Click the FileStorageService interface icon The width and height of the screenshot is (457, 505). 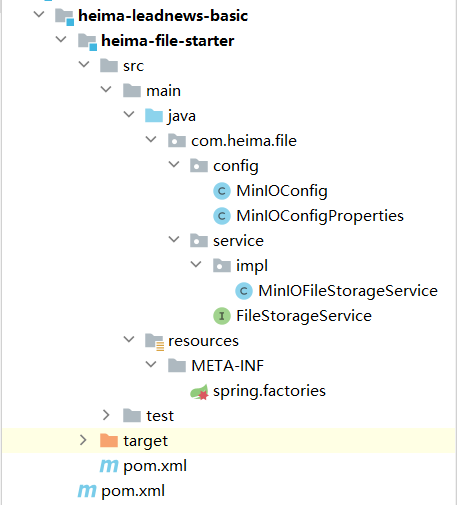point(222,316)
